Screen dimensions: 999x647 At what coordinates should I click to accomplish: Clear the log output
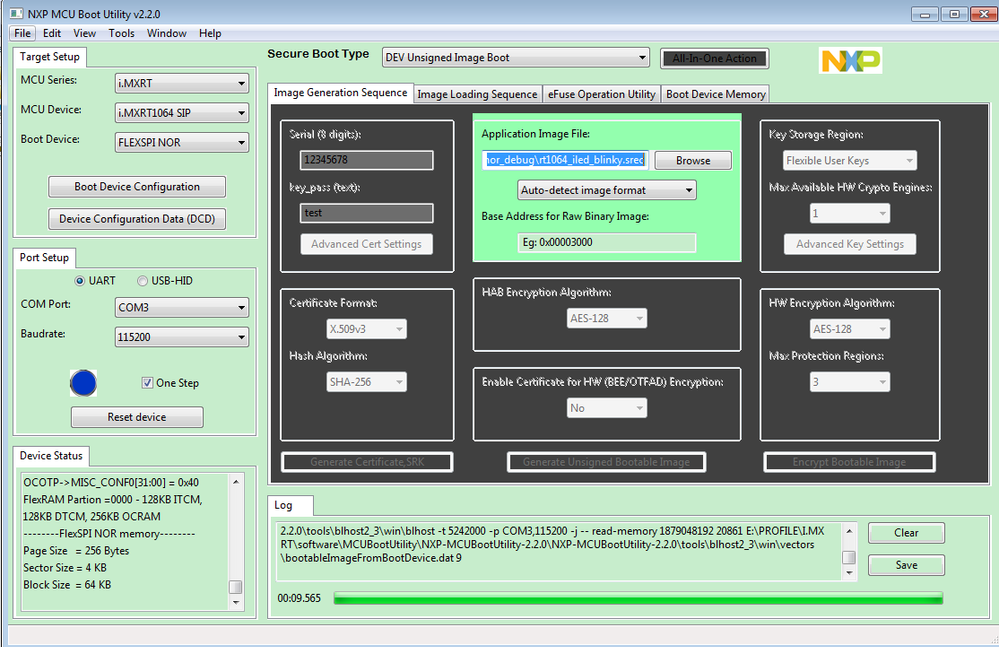click(x=906, y=533)
